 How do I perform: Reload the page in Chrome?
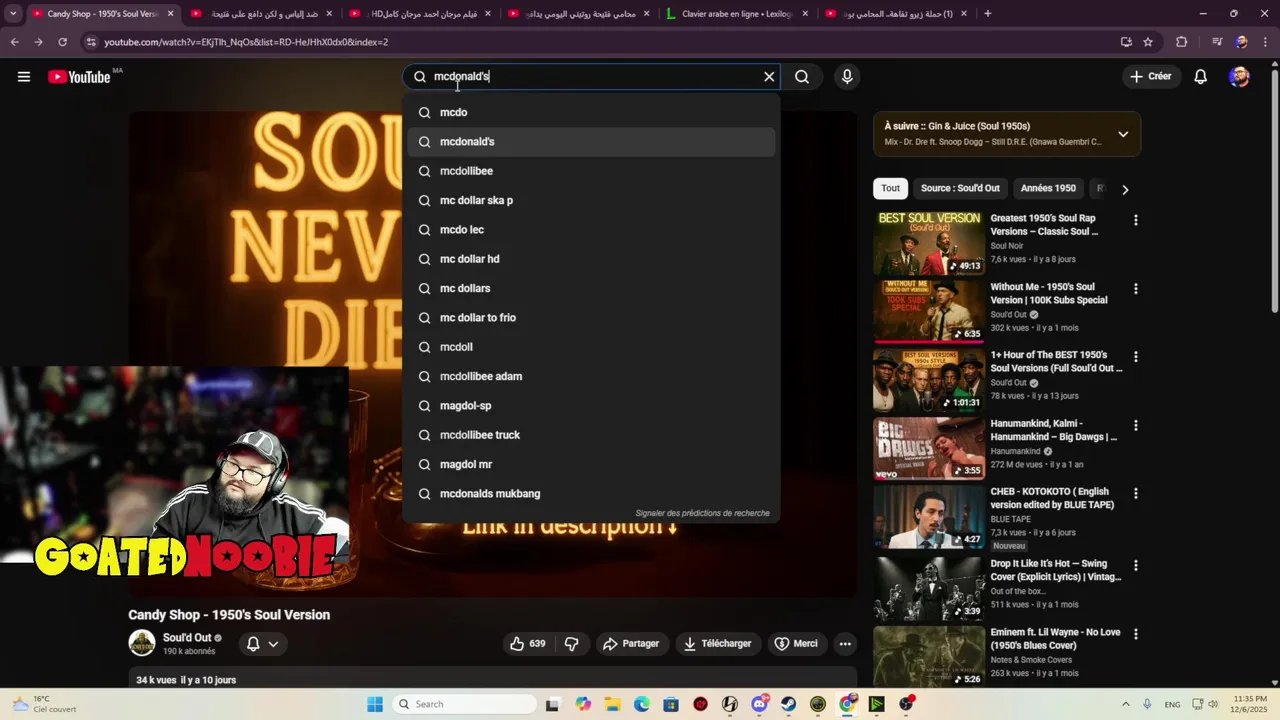click(x=62, y=42)
